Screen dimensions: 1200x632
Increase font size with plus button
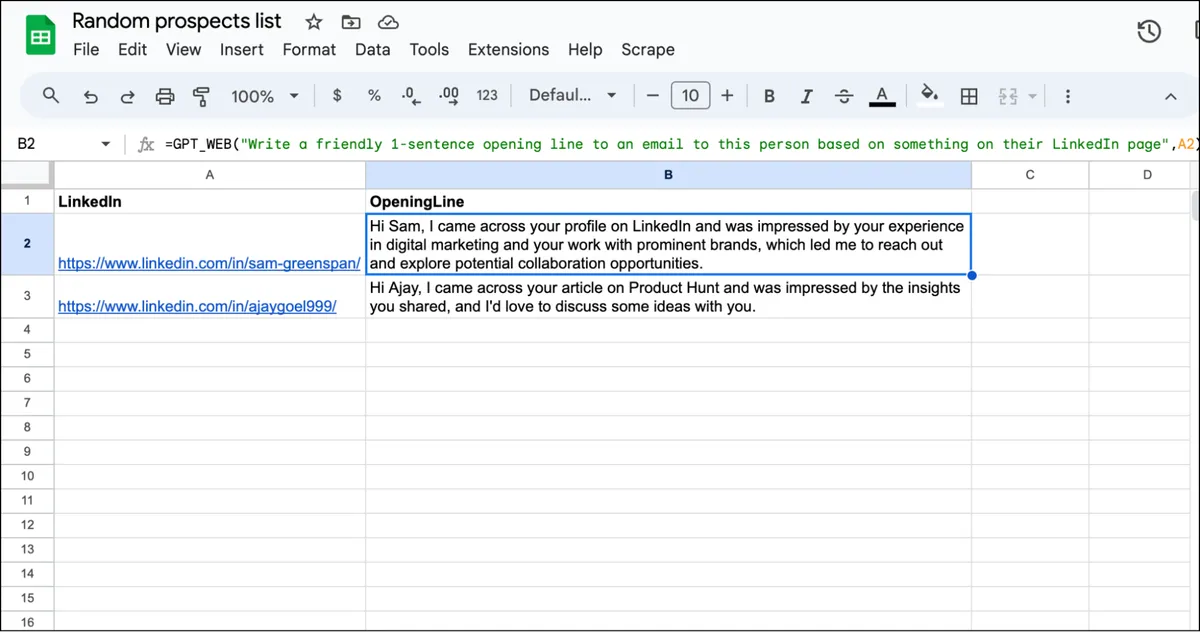(727, 96)
